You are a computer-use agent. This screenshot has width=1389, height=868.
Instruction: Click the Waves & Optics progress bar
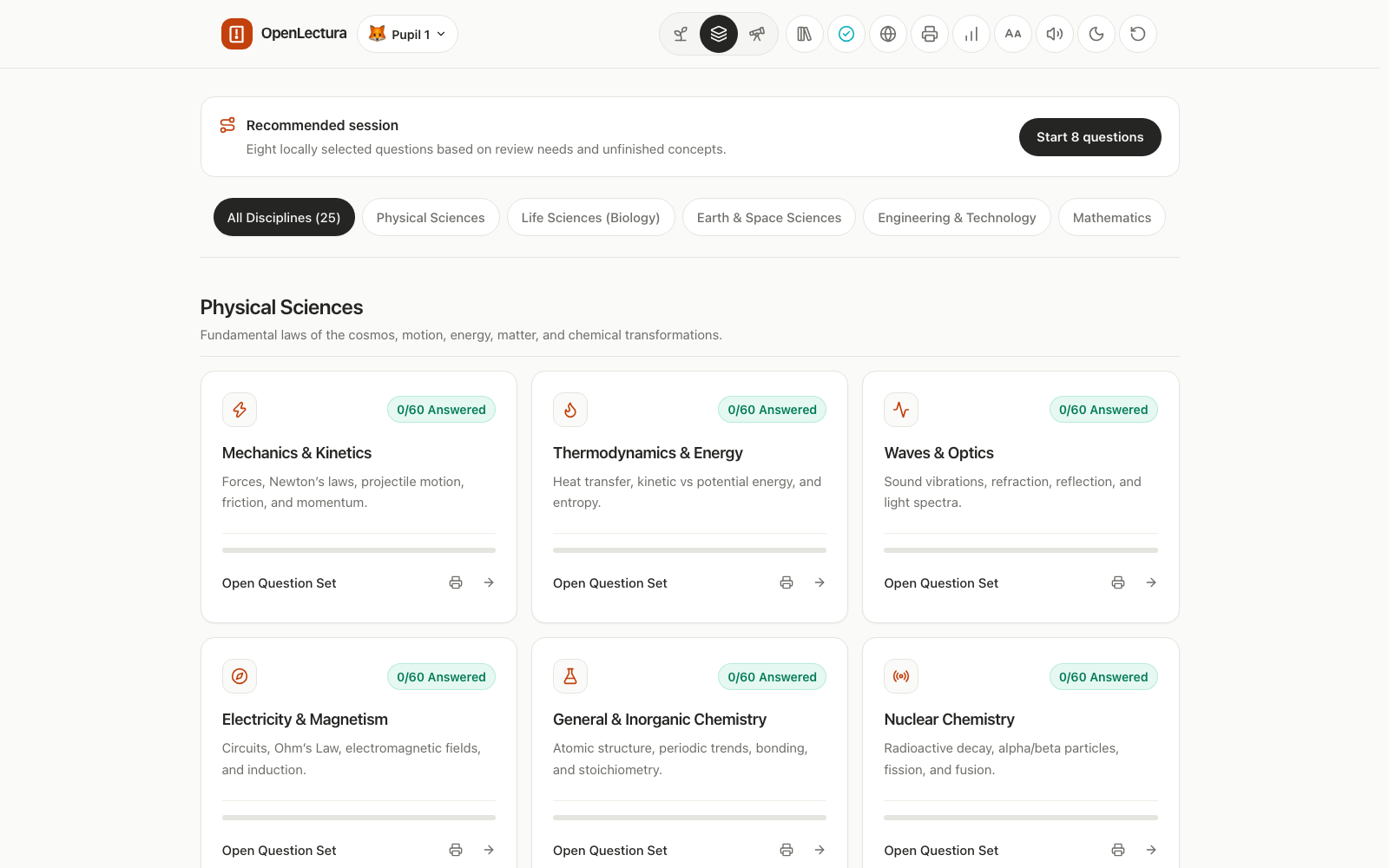1021,550
